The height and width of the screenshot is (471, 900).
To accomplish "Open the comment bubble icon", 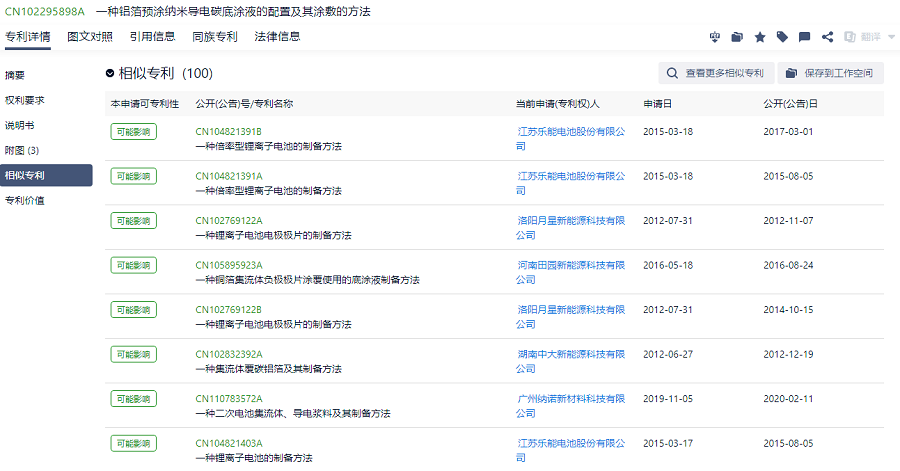I will (805, 37).
